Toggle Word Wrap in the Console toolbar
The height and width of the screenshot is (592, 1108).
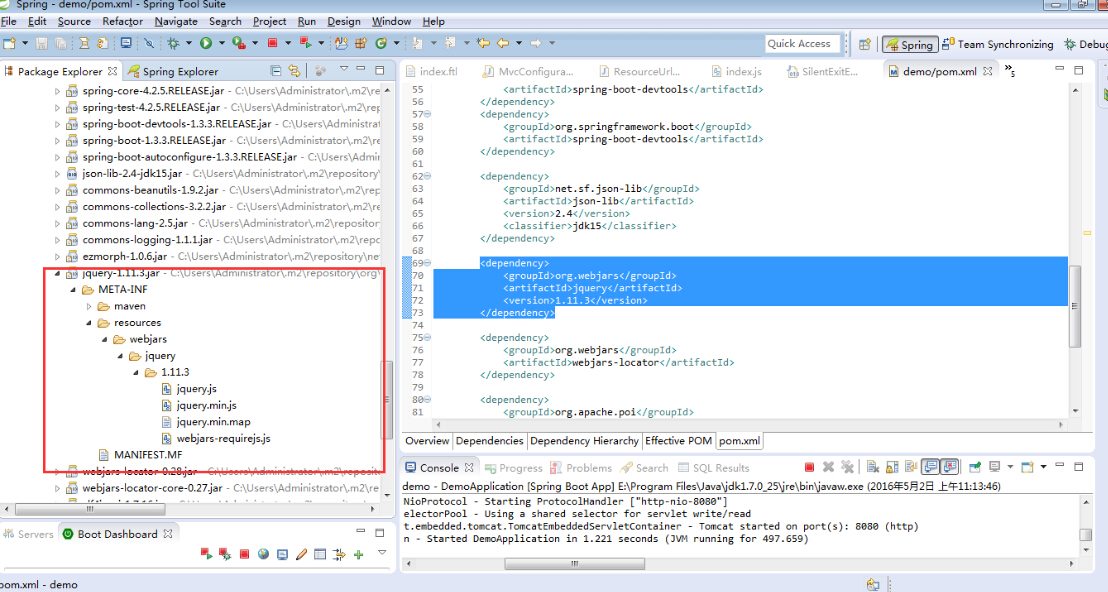[911, 467]
